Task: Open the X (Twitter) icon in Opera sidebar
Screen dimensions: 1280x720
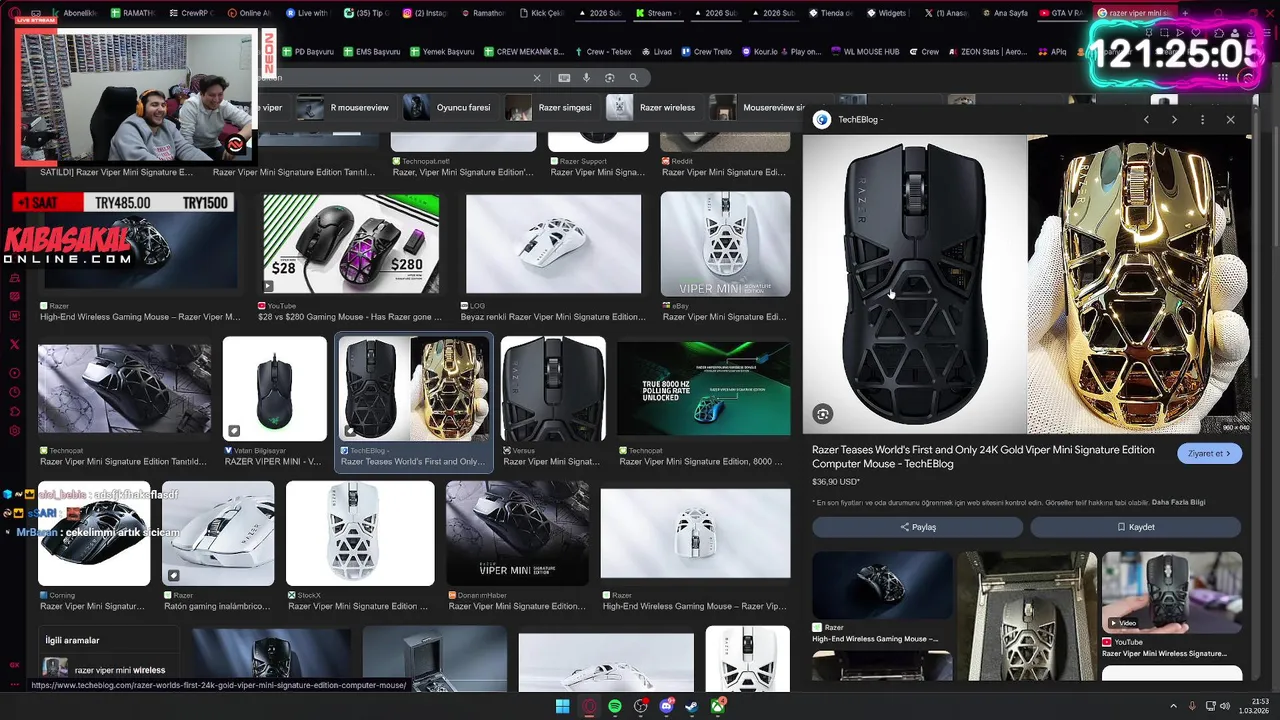Action: [14, 344]
